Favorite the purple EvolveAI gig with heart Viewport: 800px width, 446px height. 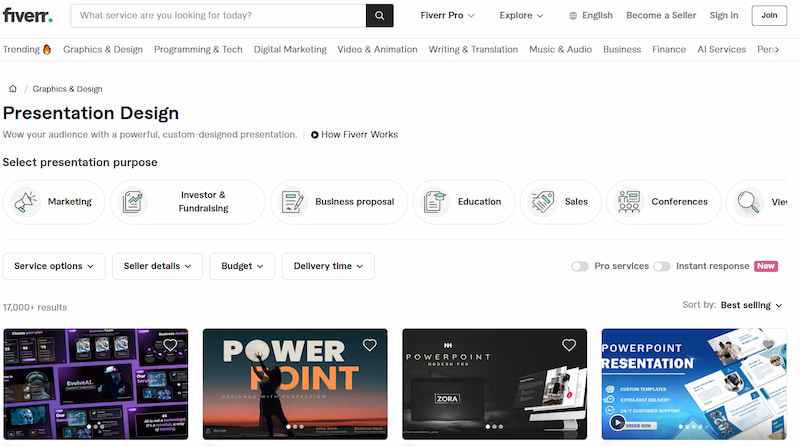coord(170,345)
